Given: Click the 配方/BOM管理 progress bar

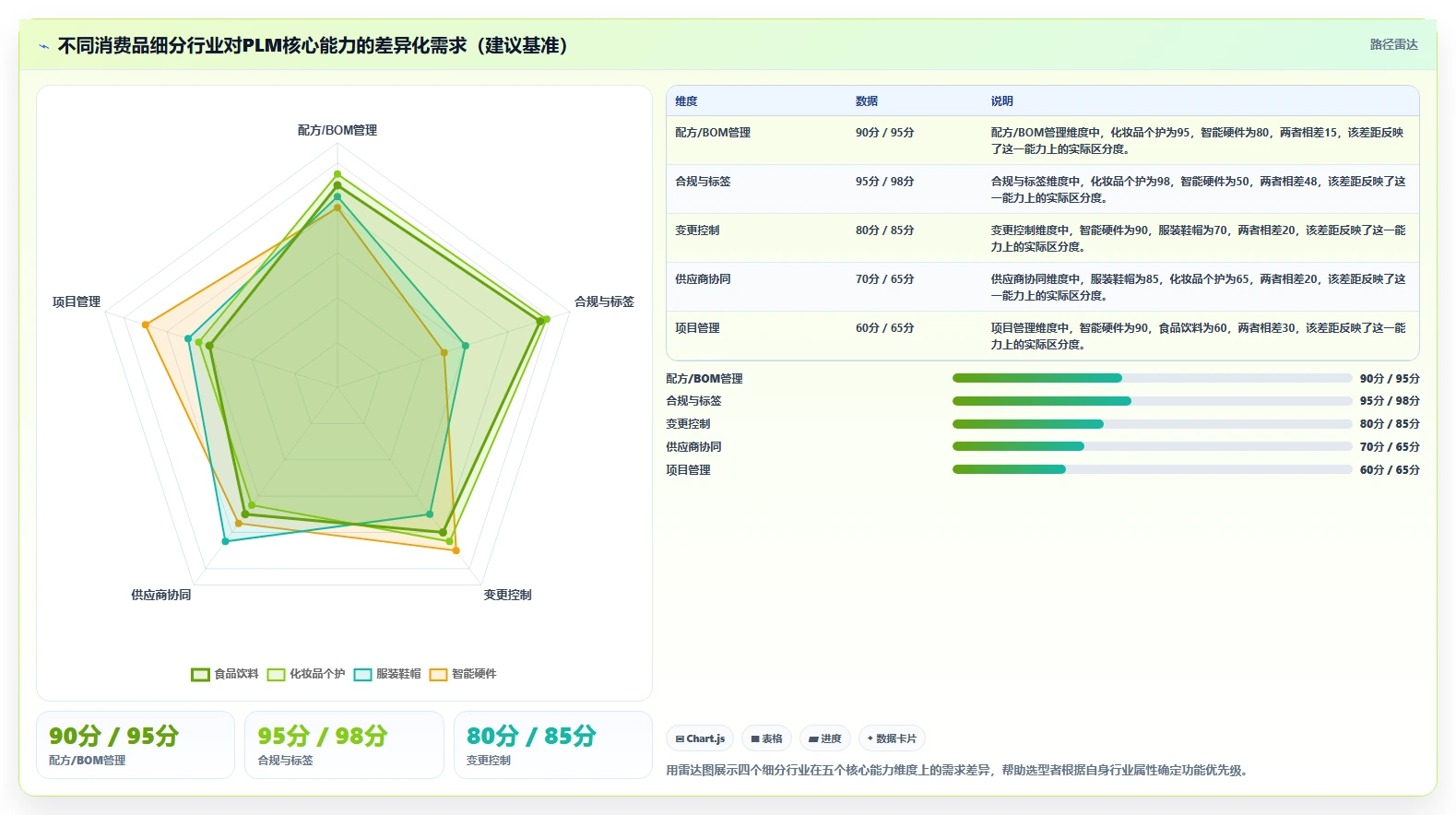Looking at the screenshot, I should click(x=1153, y=378).
